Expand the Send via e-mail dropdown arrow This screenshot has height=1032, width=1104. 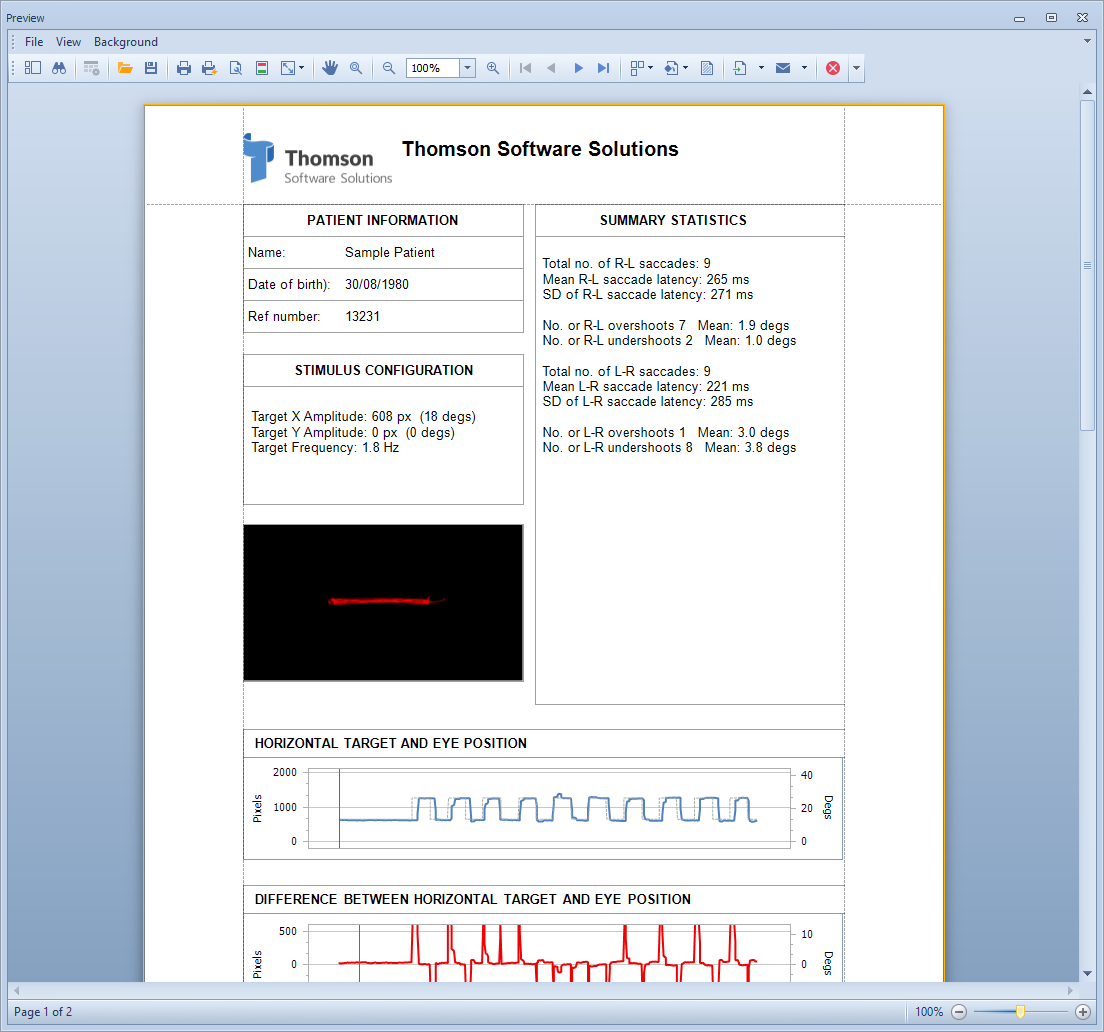click(x=804, y=68)
